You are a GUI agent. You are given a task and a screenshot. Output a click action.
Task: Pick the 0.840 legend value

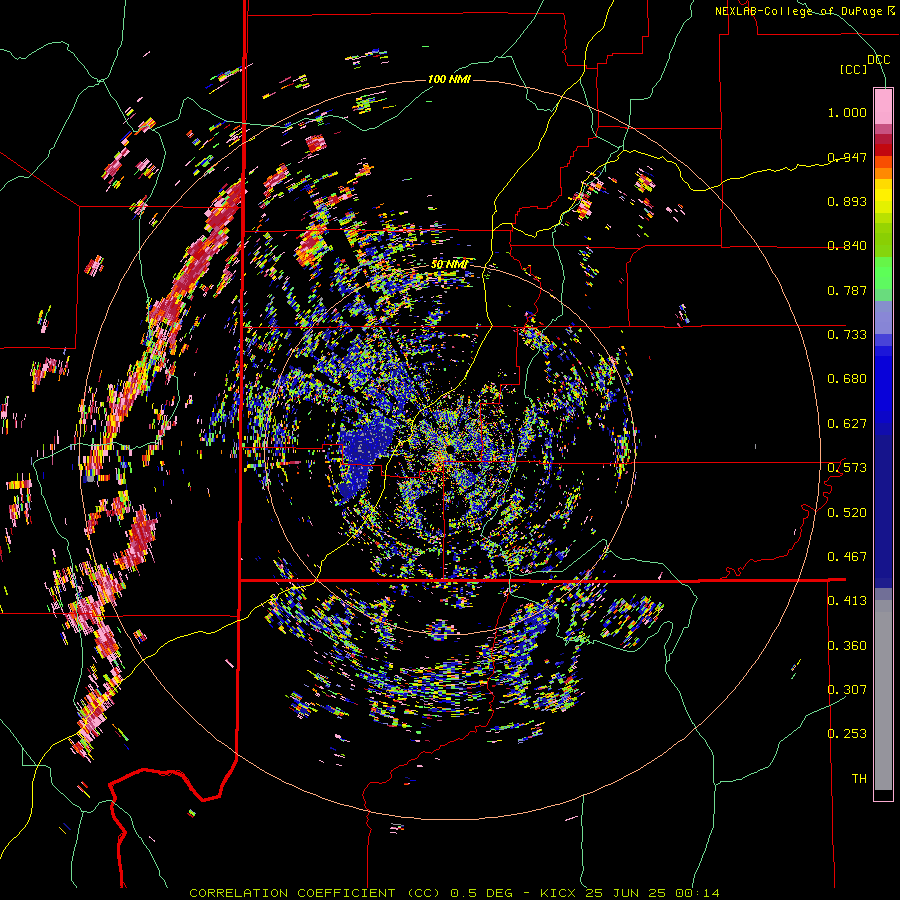point(847,246)
